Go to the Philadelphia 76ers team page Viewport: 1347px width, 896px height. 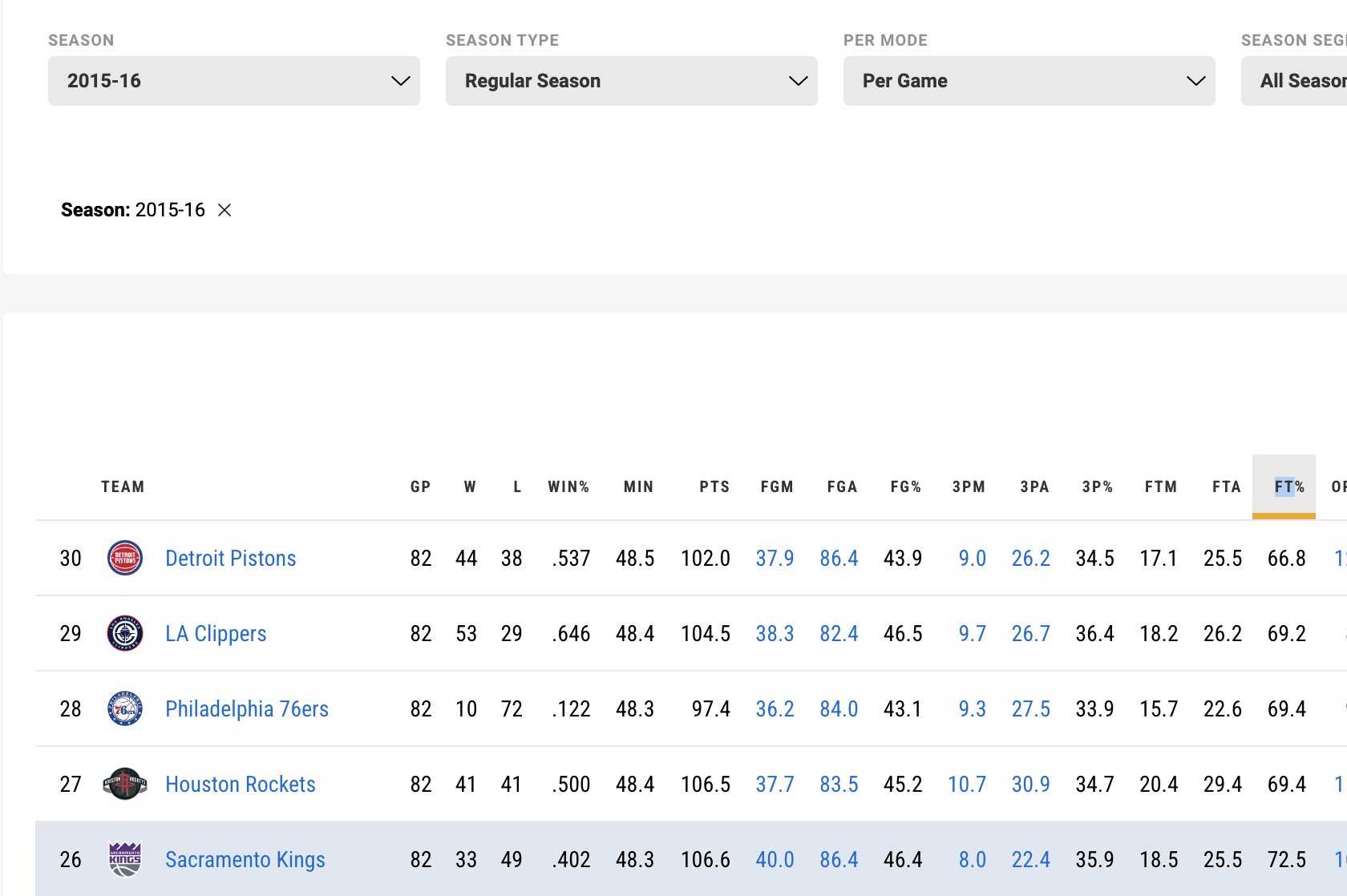(x=246, y=709)
